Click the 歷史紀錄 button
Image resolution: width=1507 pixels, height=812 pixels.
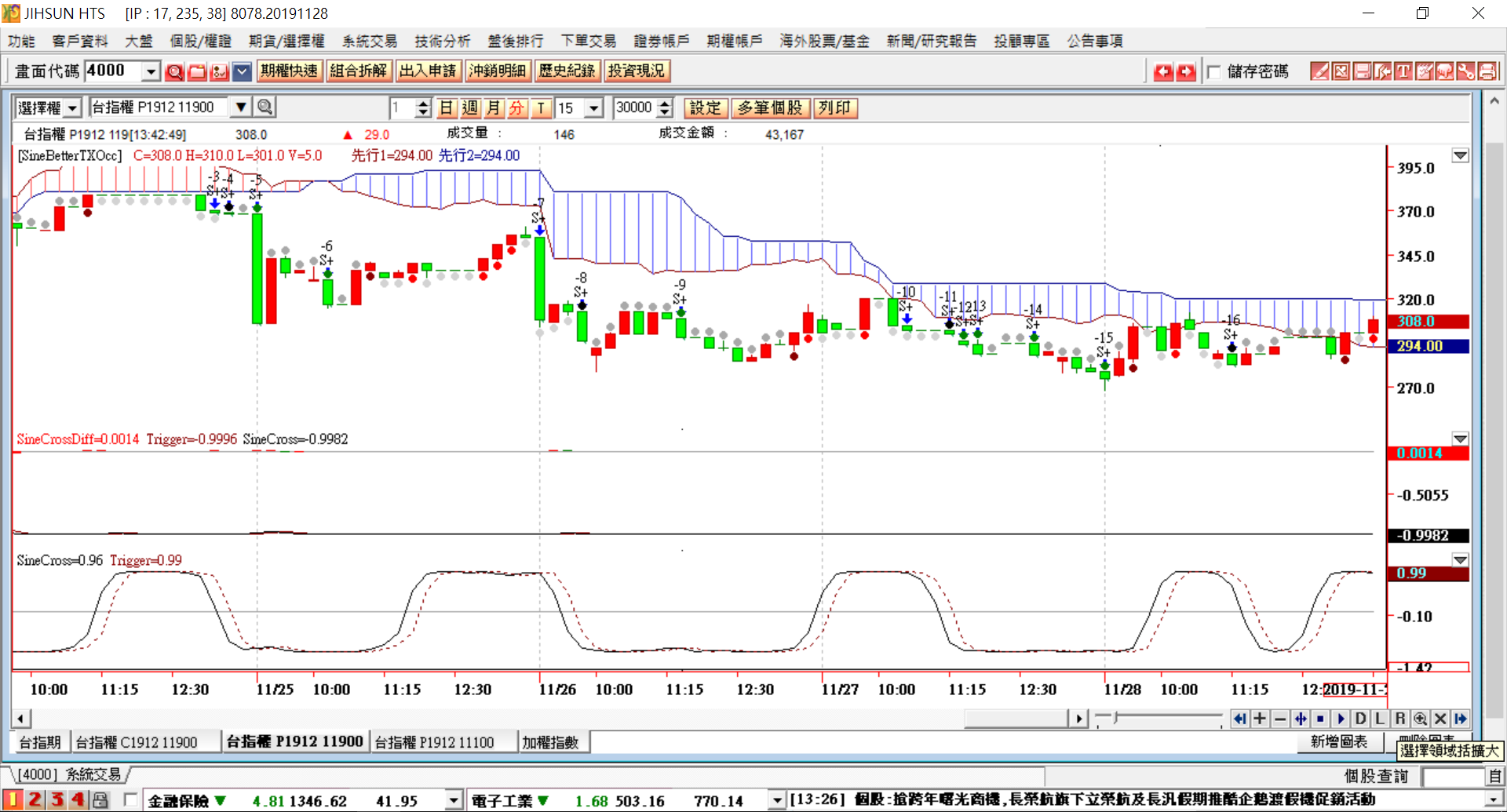click(566, 71)
